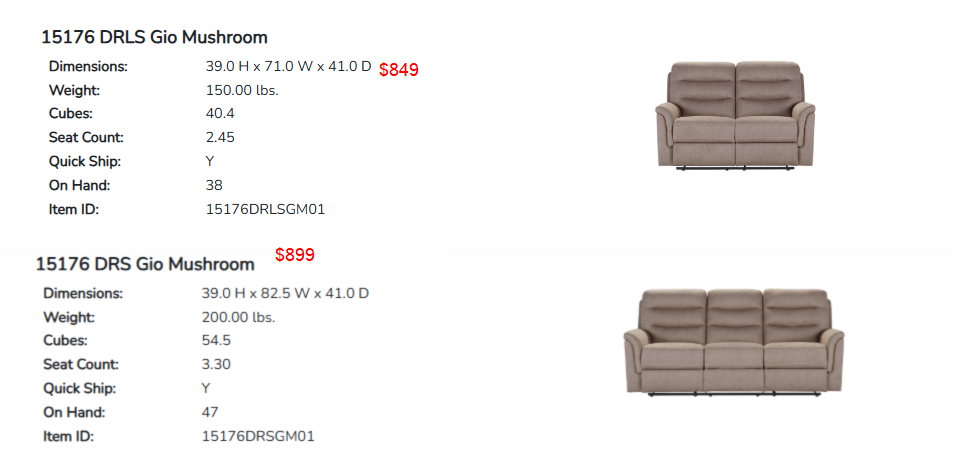Image resolution: width=958 pixels, height=467 pixels.
Task: Click the On Hand quantity 38
Action: [x=214, y=185]
